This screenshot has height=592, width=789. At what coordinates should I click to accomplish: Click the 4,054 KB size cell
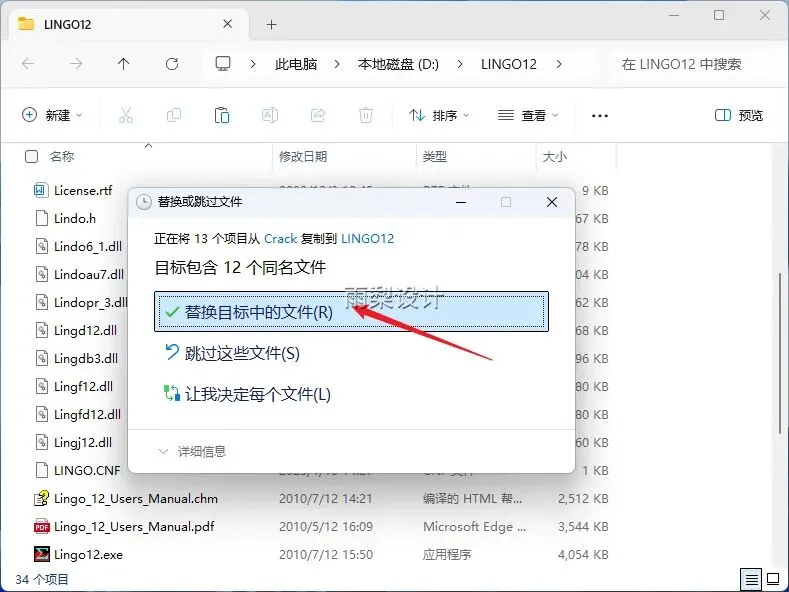583,555
